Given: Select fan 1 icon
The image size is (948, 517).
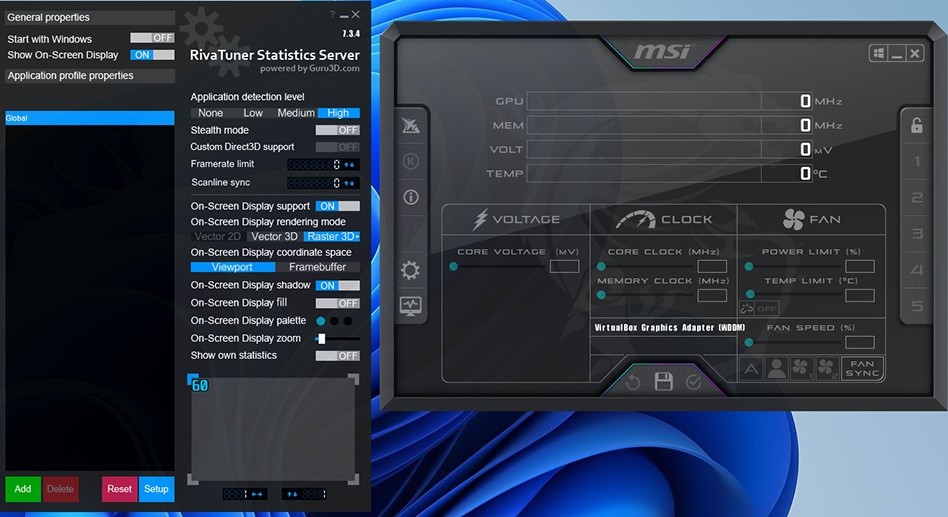Looking at the screenshot, I should point(801,368).
